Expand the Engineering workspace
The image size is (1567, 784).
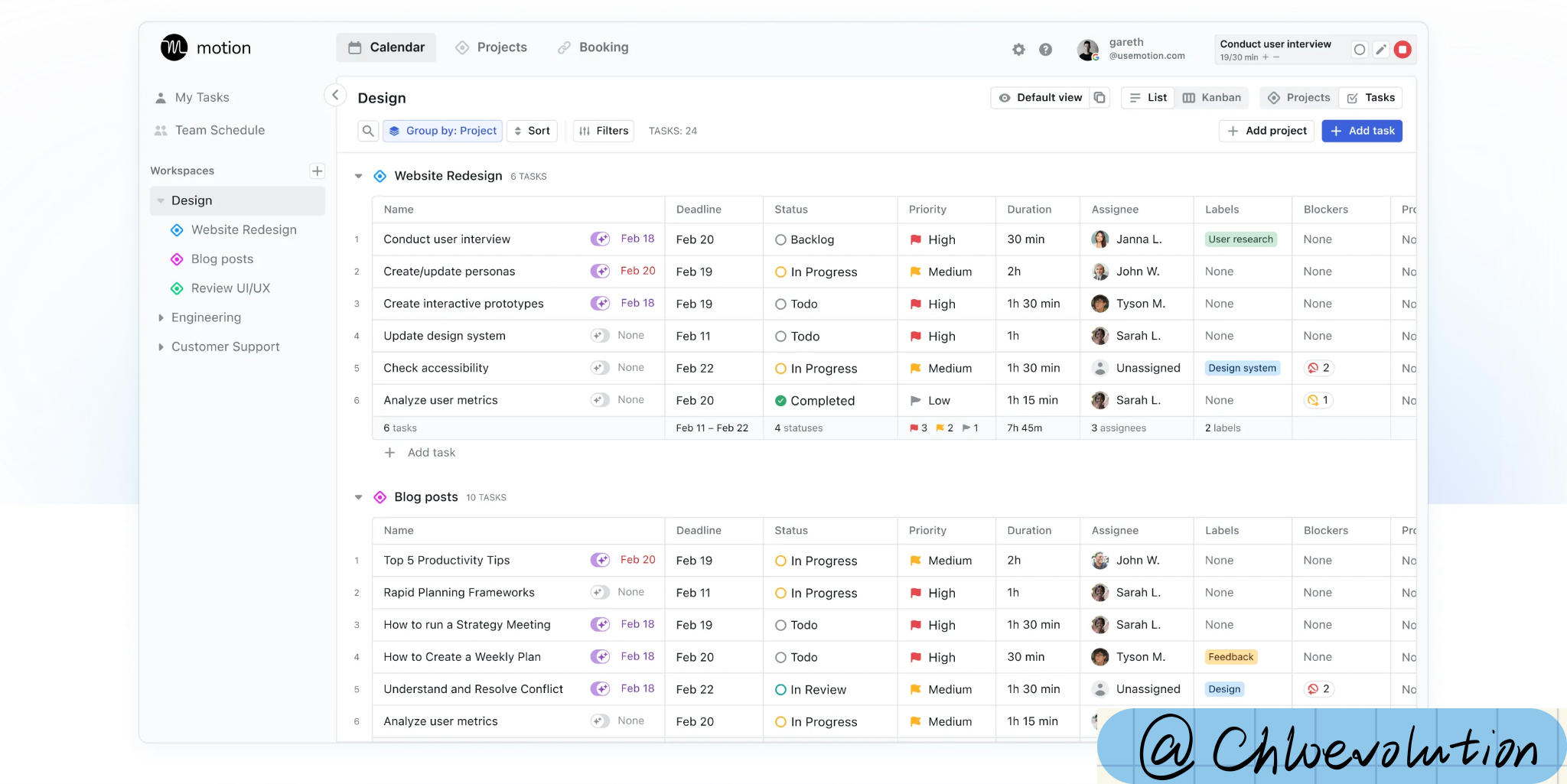coord(161,317)
